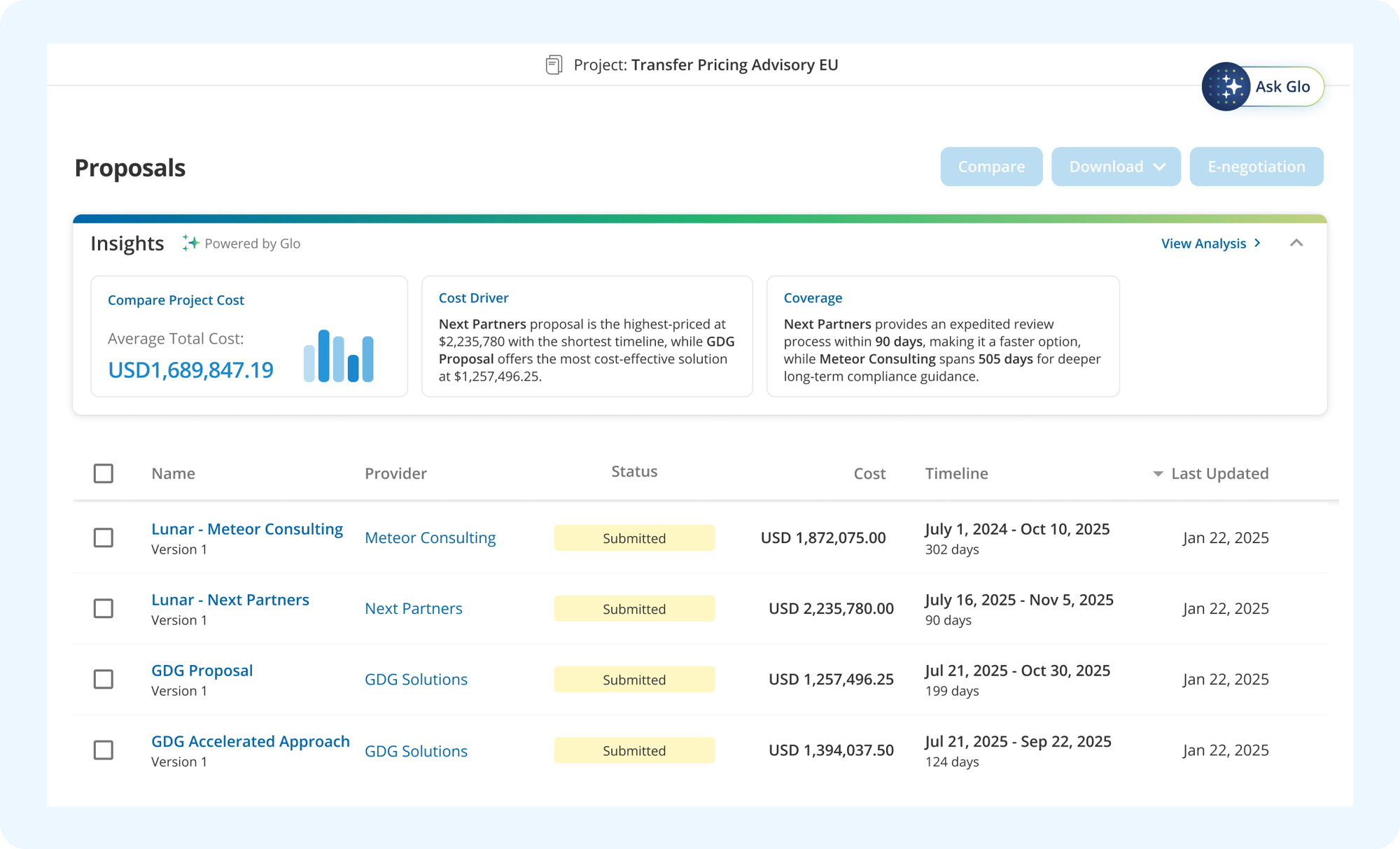
Task: Click the Compare button
Action: [990, 167]
